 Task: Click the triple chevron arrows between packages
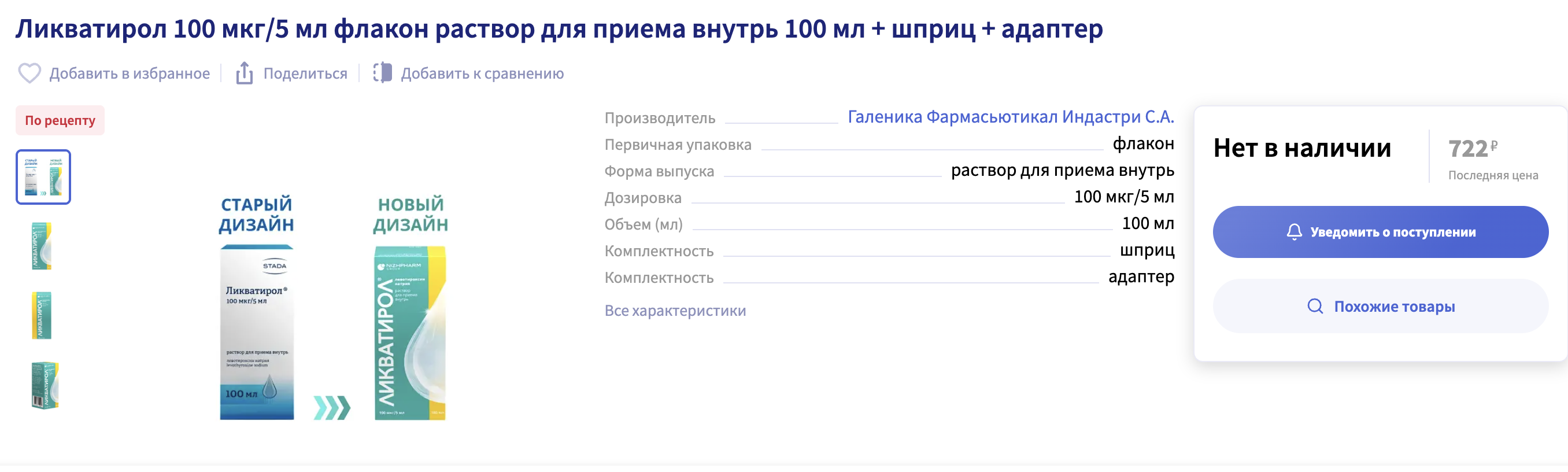point(332,408)
